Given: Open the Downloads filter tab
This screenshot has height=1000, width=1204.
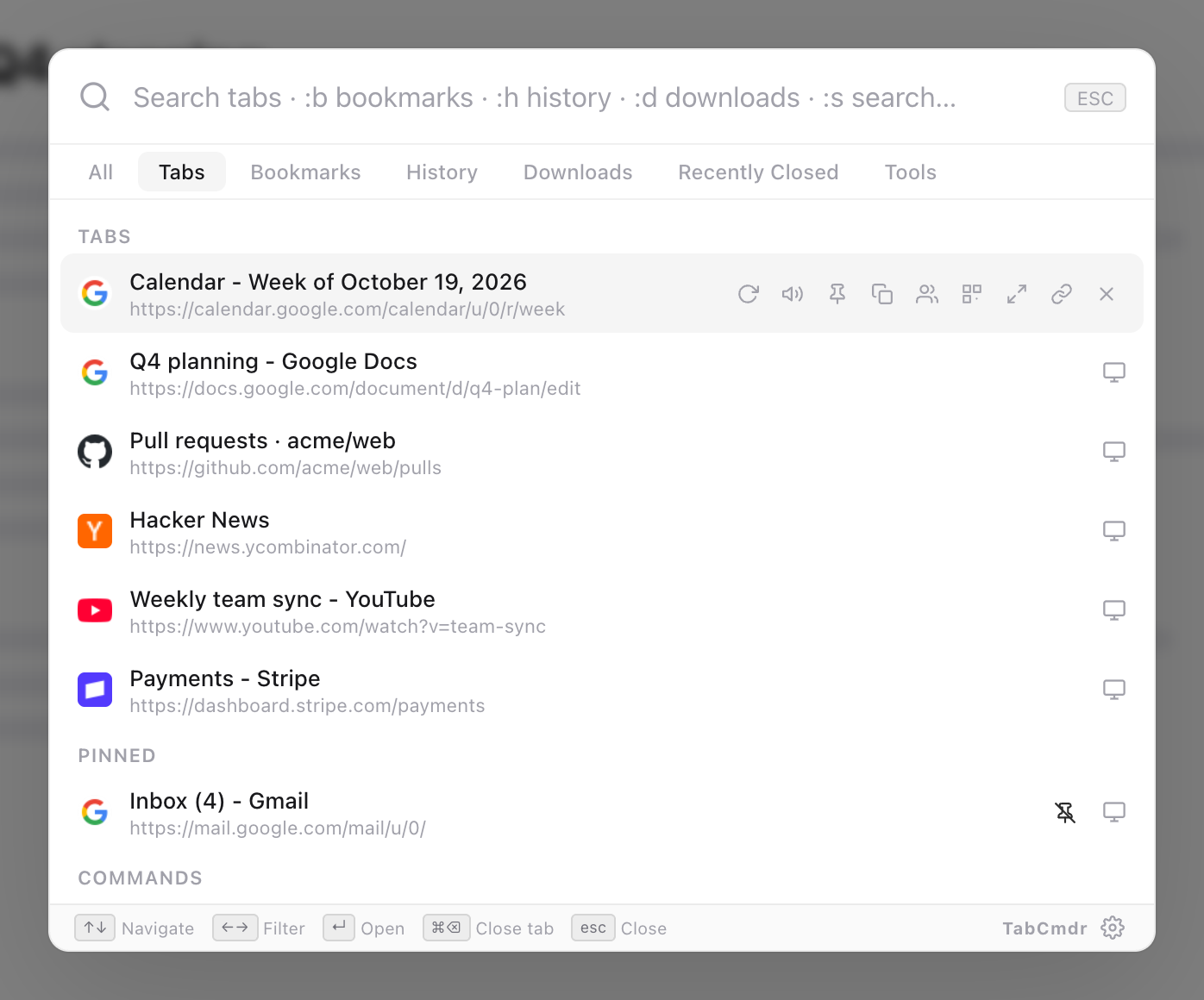Looking at the screenshot, I should click(578, 172).
